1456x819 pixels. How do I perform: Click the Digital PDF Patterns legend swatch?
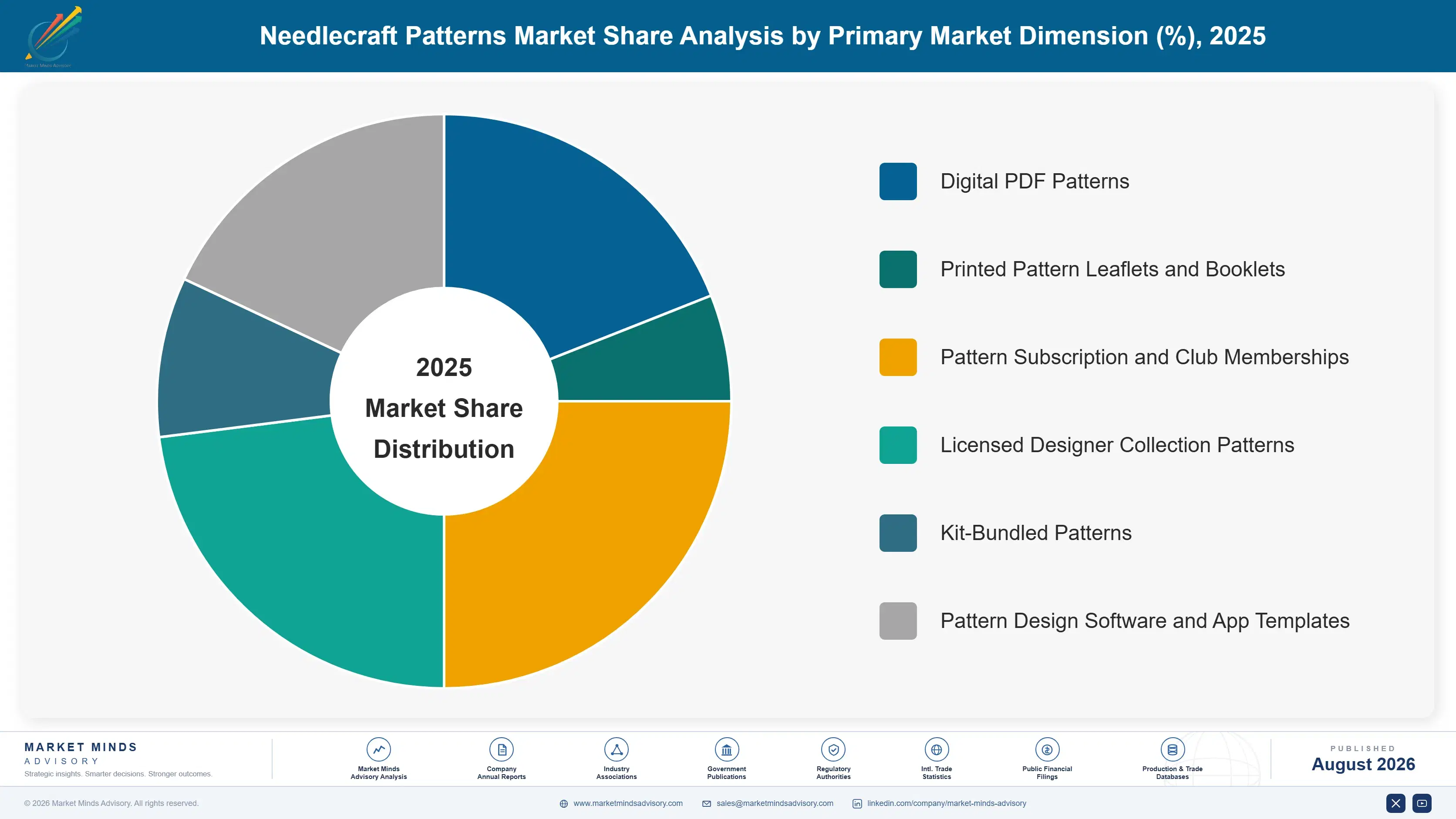click(897, 181)
